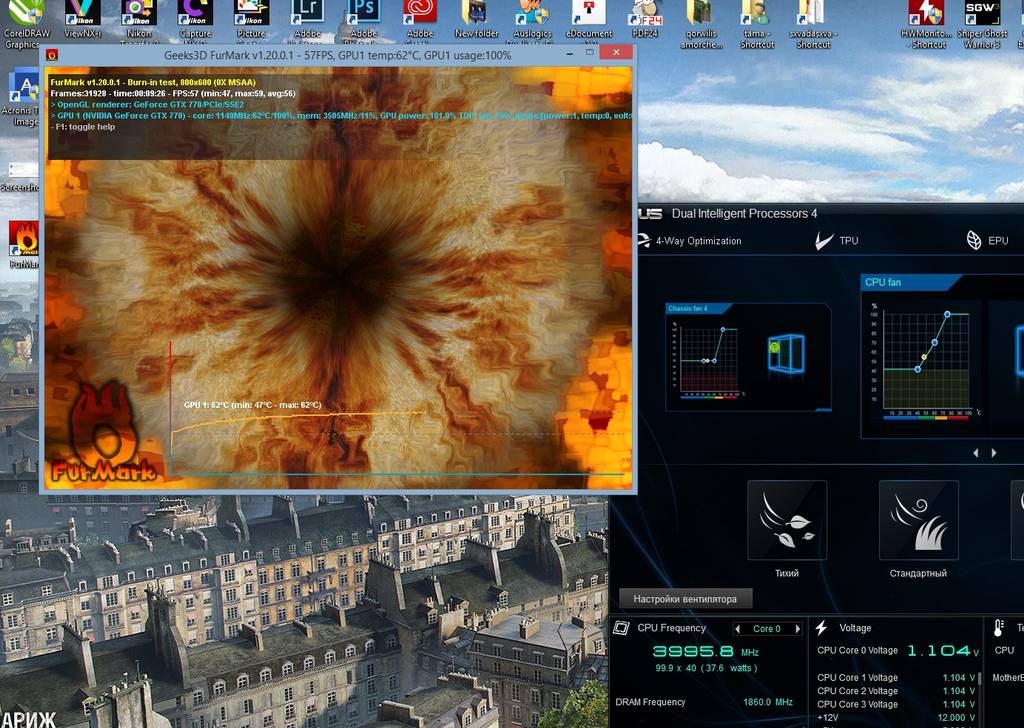Click the FurMark GPU temperature graph label
Screen dimensions: 1024x728
click(253, 405)
